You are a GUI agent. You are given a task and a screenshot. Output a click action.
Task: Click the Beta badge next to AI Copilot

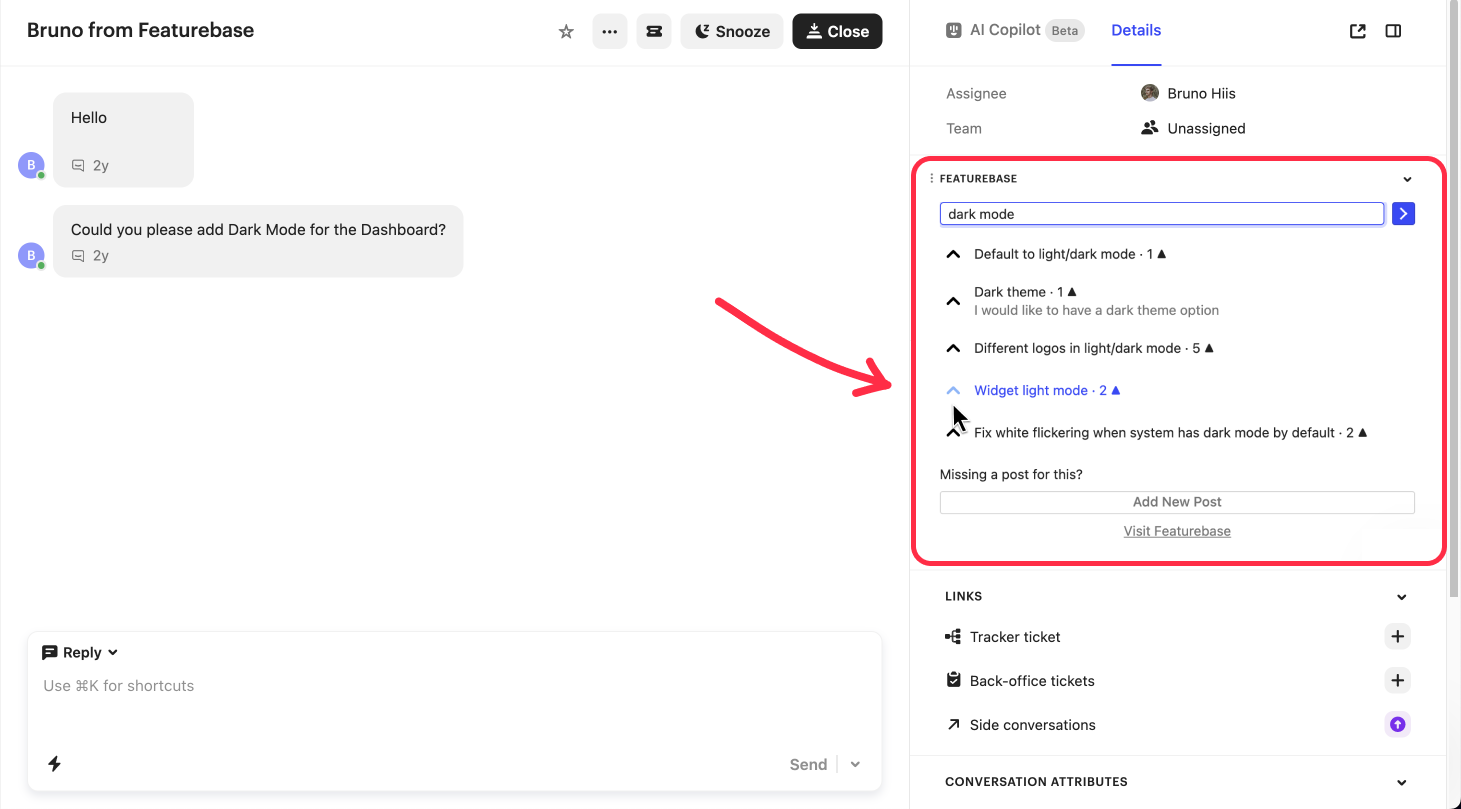pyautogui.click(x=1065, y=31)
